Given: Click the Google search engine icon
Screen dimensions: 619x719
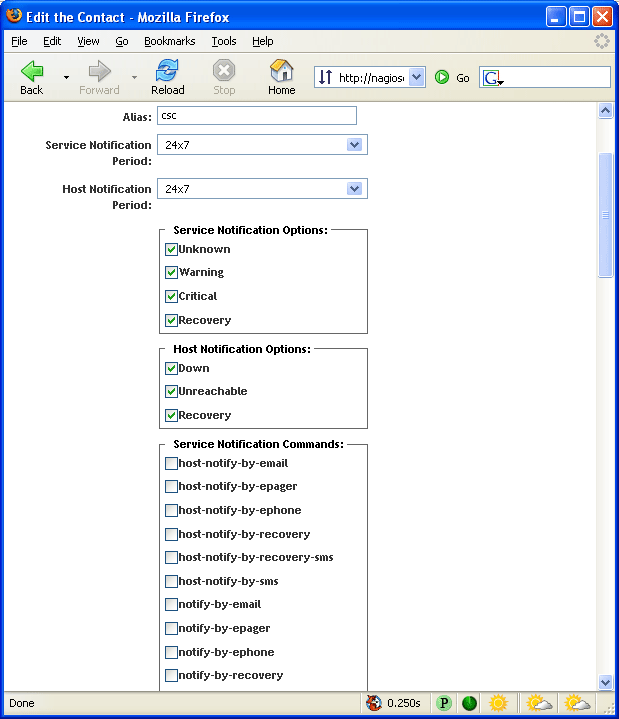Looking at the screenshot, I should click(x=492, y=77).
